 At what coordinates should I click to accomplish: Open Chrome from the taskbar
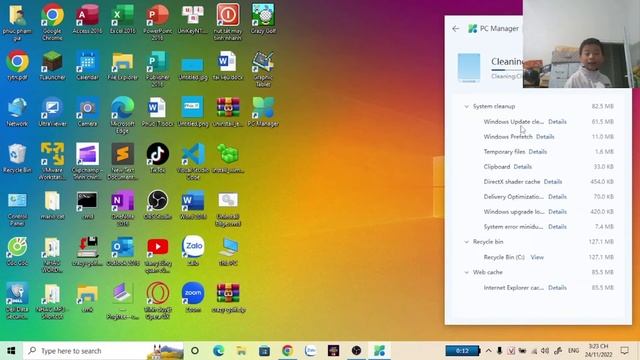pyautogui.click(x=287, y=351)
